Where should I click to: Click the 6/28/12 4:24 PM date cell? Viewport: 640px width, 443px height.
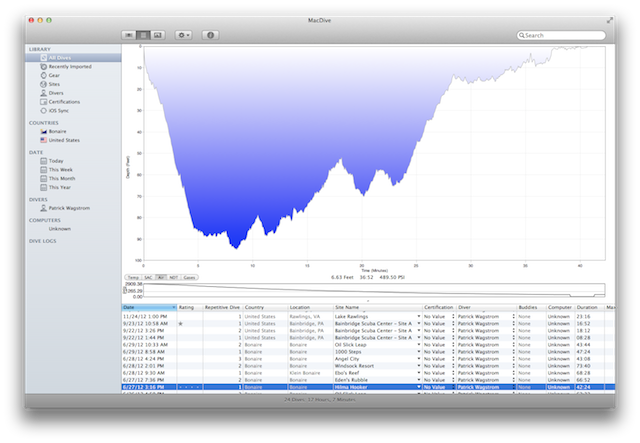pyautogui.click(x=143, y=359)
